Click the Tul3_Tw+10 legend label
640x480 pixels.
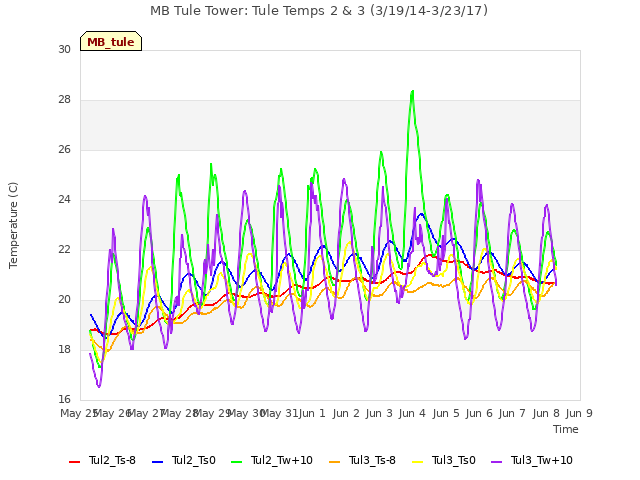coord(542,460)
